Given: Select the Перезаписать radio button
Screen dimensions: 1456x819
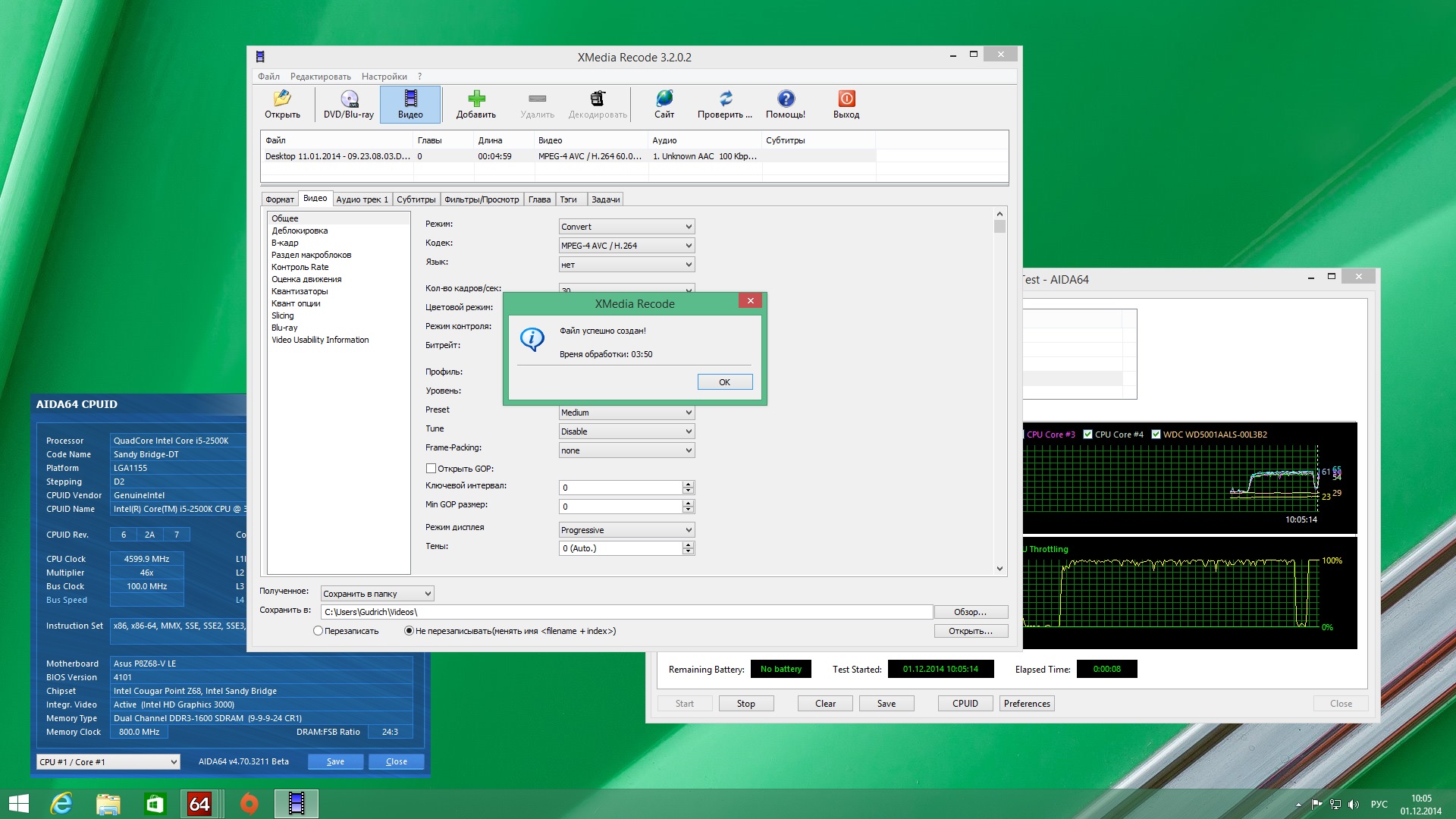Looking at the screenshot, I should click(318, 631).
